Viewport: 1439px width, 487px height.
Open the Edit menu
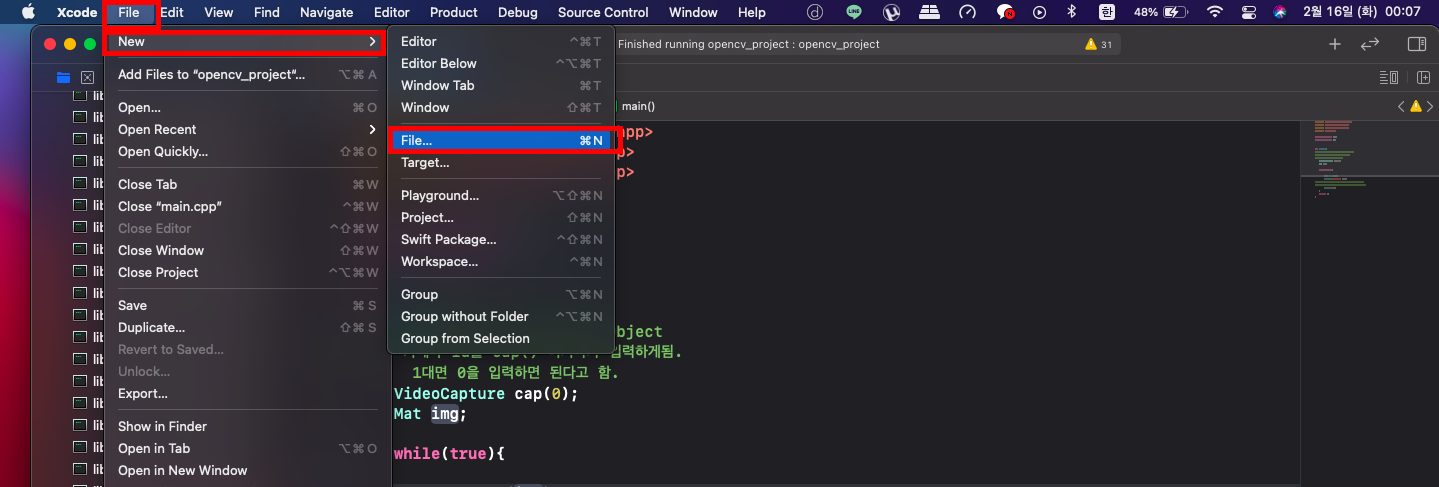[172, 12]
